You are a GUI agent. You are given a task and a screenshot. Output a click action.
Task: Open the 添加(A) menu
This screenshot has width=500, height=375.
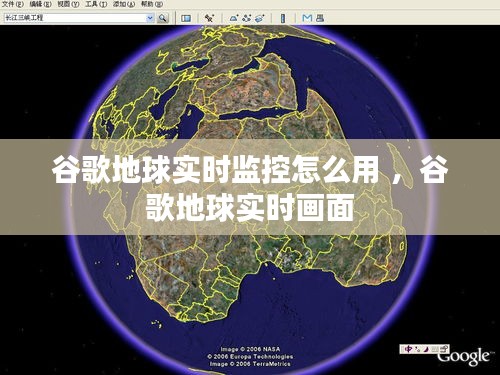[124, 4]
